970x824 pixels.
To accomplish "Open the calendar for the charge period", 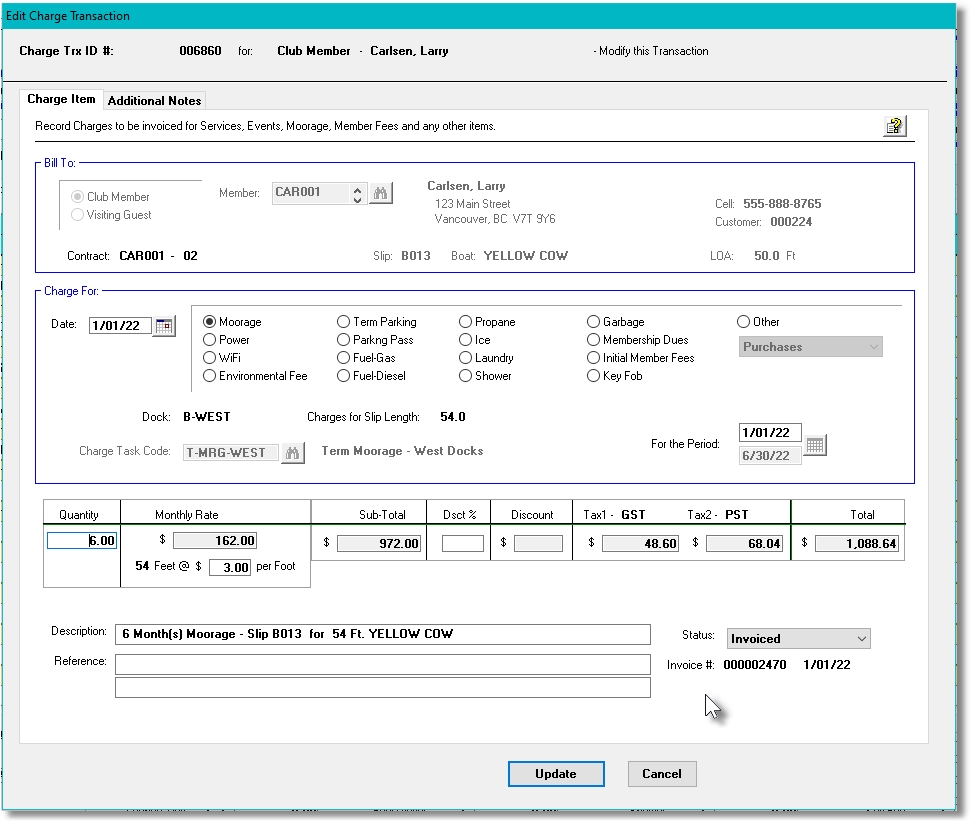I will click(x=814, y=444).
